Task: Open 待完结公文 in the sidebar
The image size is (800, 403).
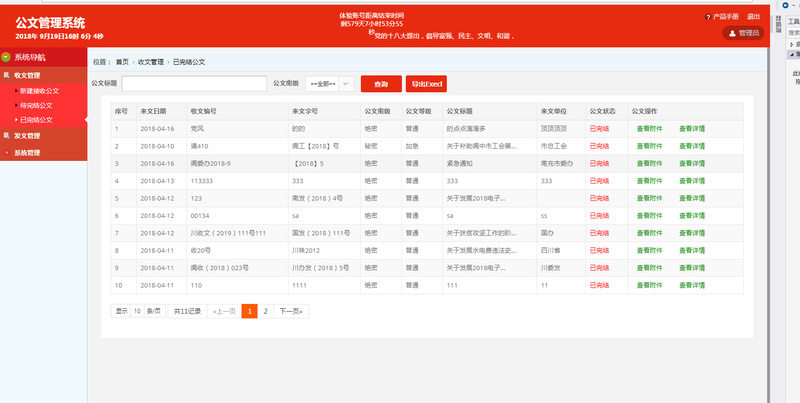Action: (x=36, y=106)
